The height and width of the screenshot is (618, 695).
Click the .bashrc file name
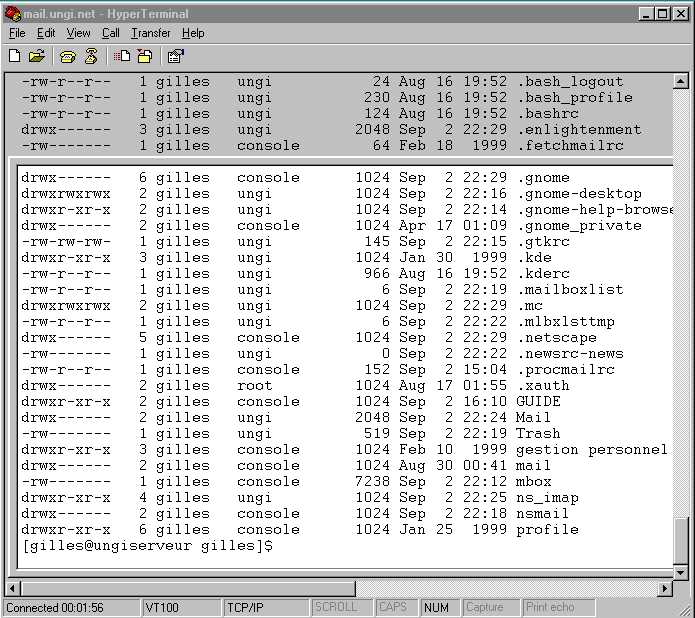tap(548, 113)
